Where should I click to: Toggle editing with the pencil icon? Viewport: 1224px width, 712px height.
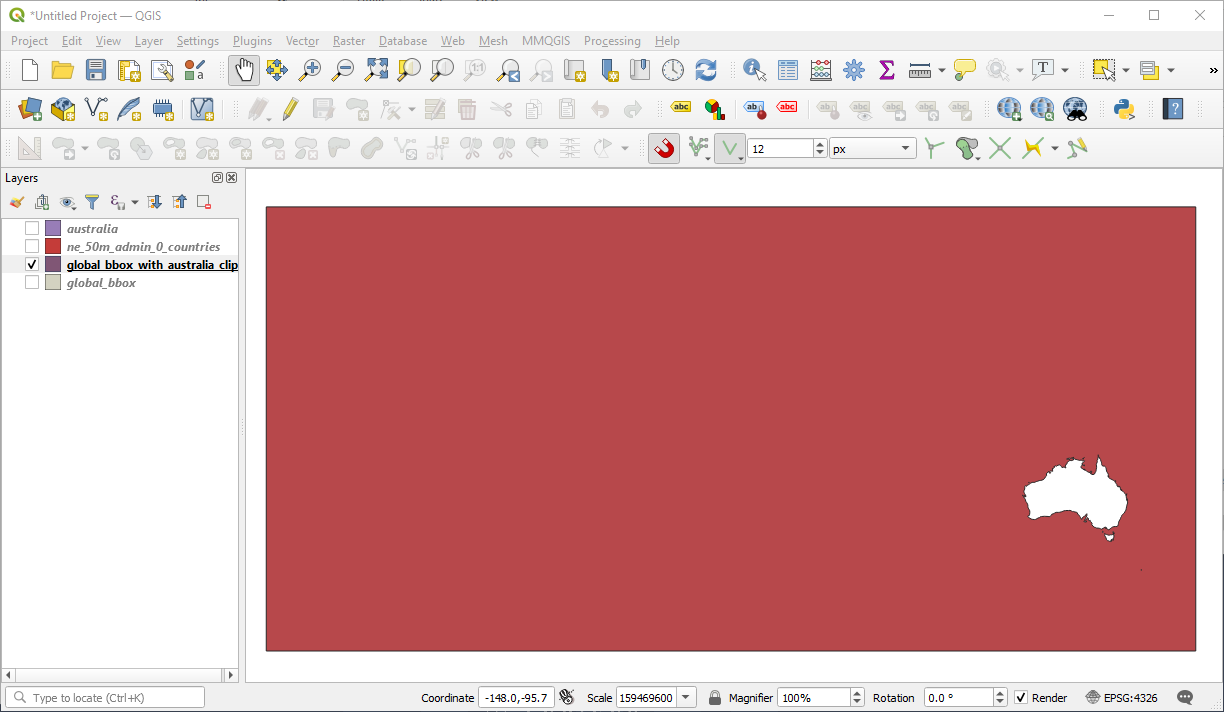click(290, 109)
